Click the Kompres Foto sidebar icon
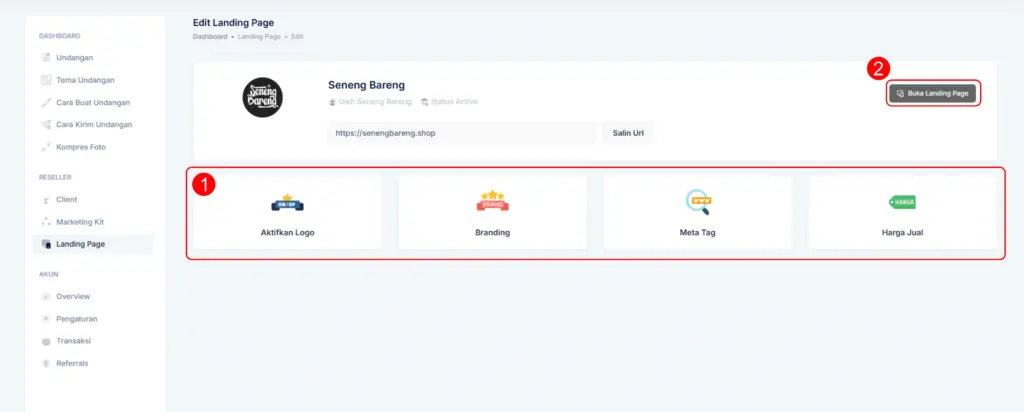This screenshot has width=1024, height=412. [x=46, y=147]
